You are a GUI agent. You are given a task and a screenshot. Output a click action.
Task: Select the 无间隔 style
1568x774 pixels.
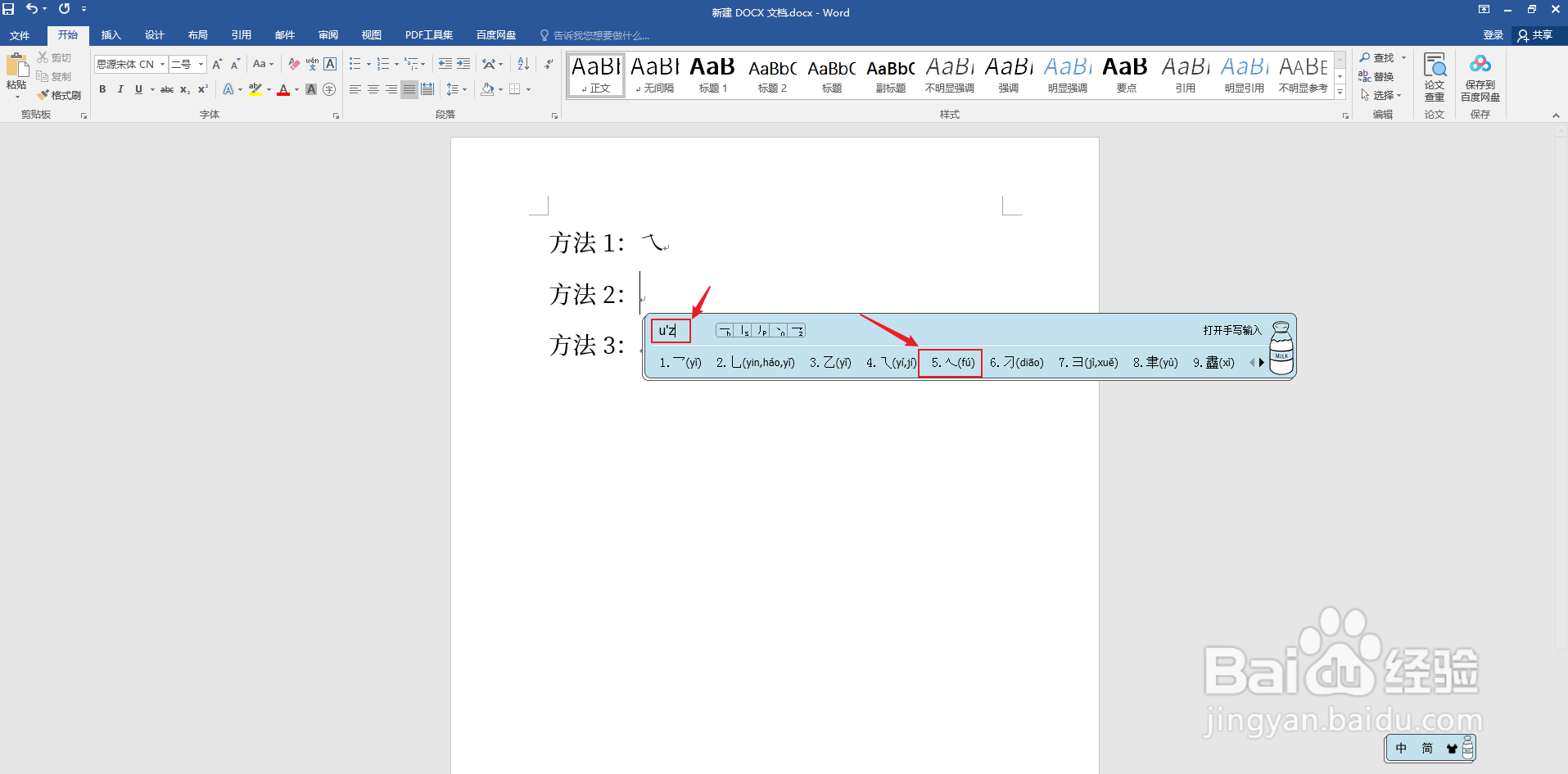654,75
